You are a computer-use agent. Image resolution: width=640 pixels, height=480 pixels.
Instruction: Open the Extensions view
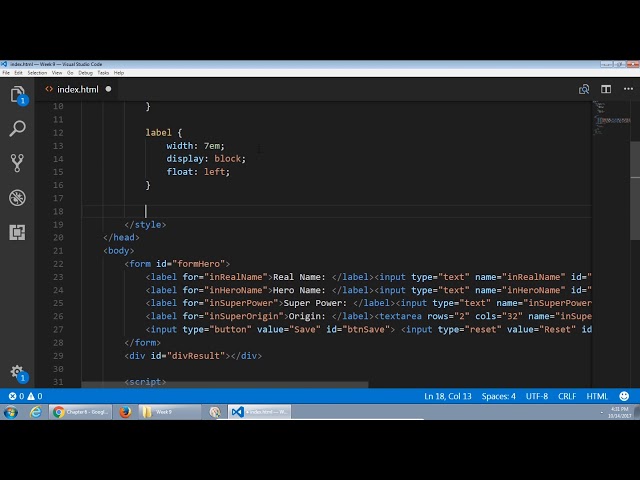click(x=17, y=232)
